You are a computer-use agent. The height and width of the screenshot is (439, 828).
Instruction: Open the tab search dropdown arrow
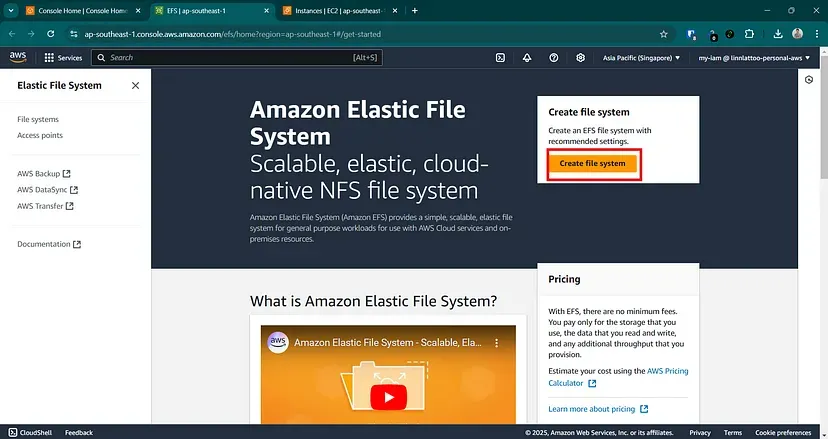[x=11, y=11]
